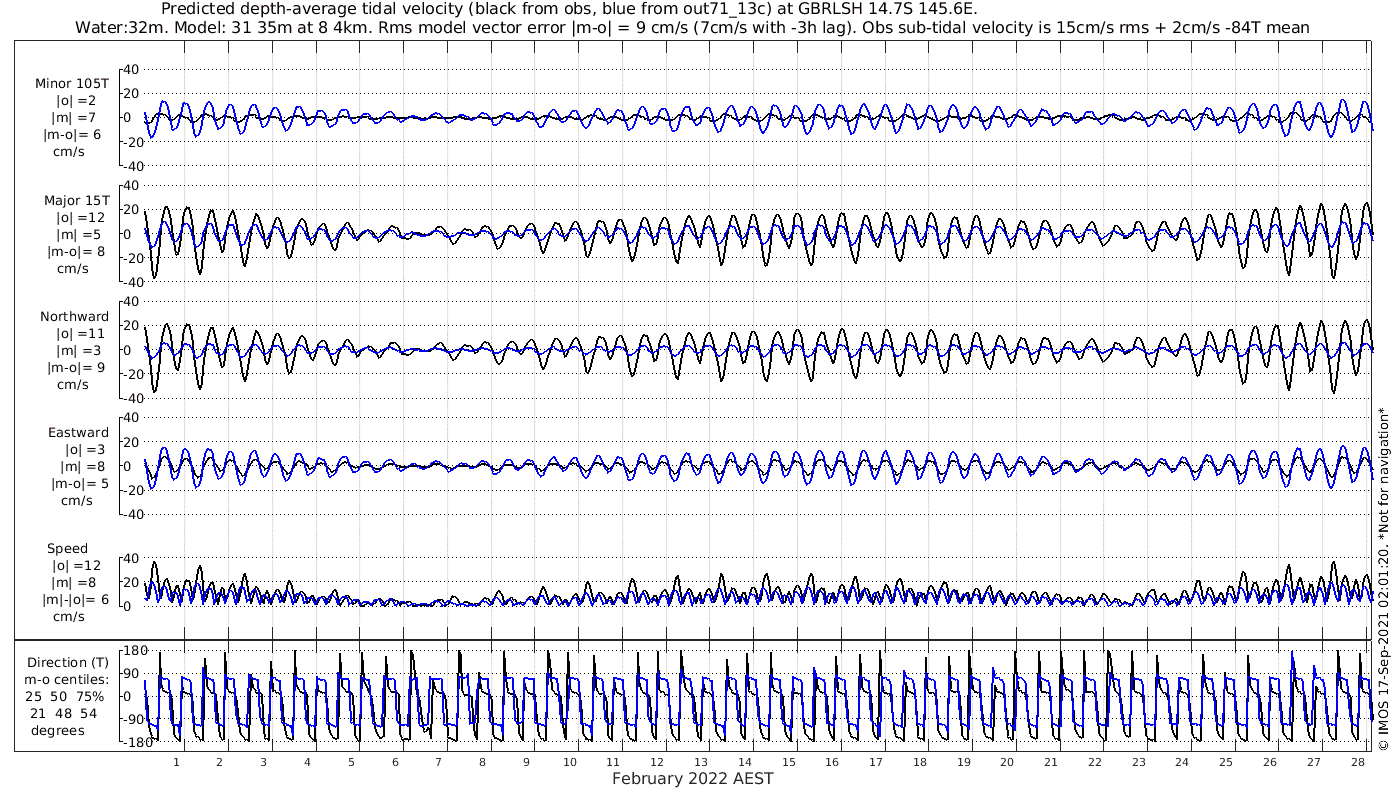Screen dimensions: 1400x800
Task: Click '|o| =2' in Minor 105T panel
Action: click(76, 101)
